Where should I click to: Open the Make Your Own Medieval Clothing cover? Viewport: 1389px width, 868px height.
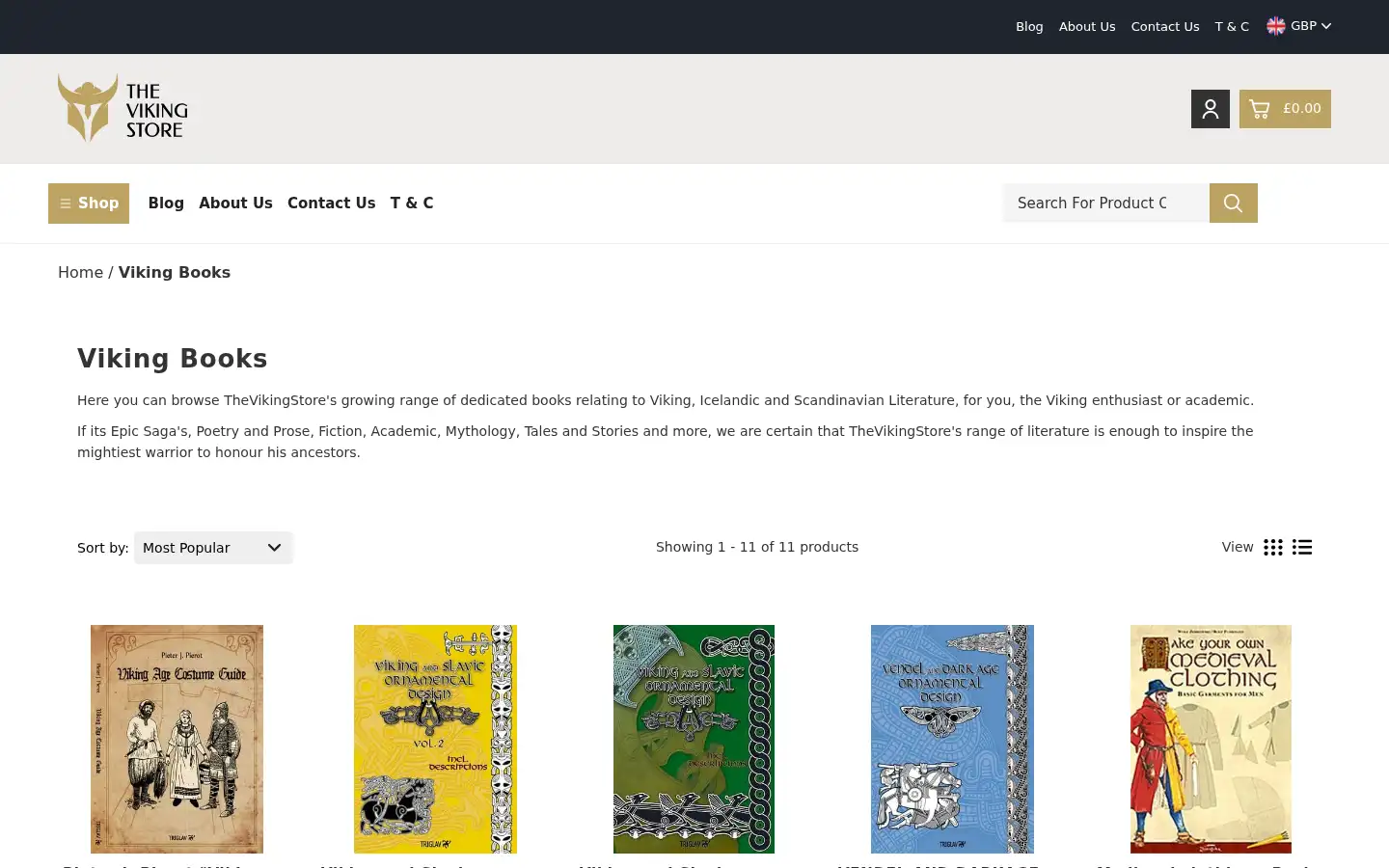tap(1211, 739)
